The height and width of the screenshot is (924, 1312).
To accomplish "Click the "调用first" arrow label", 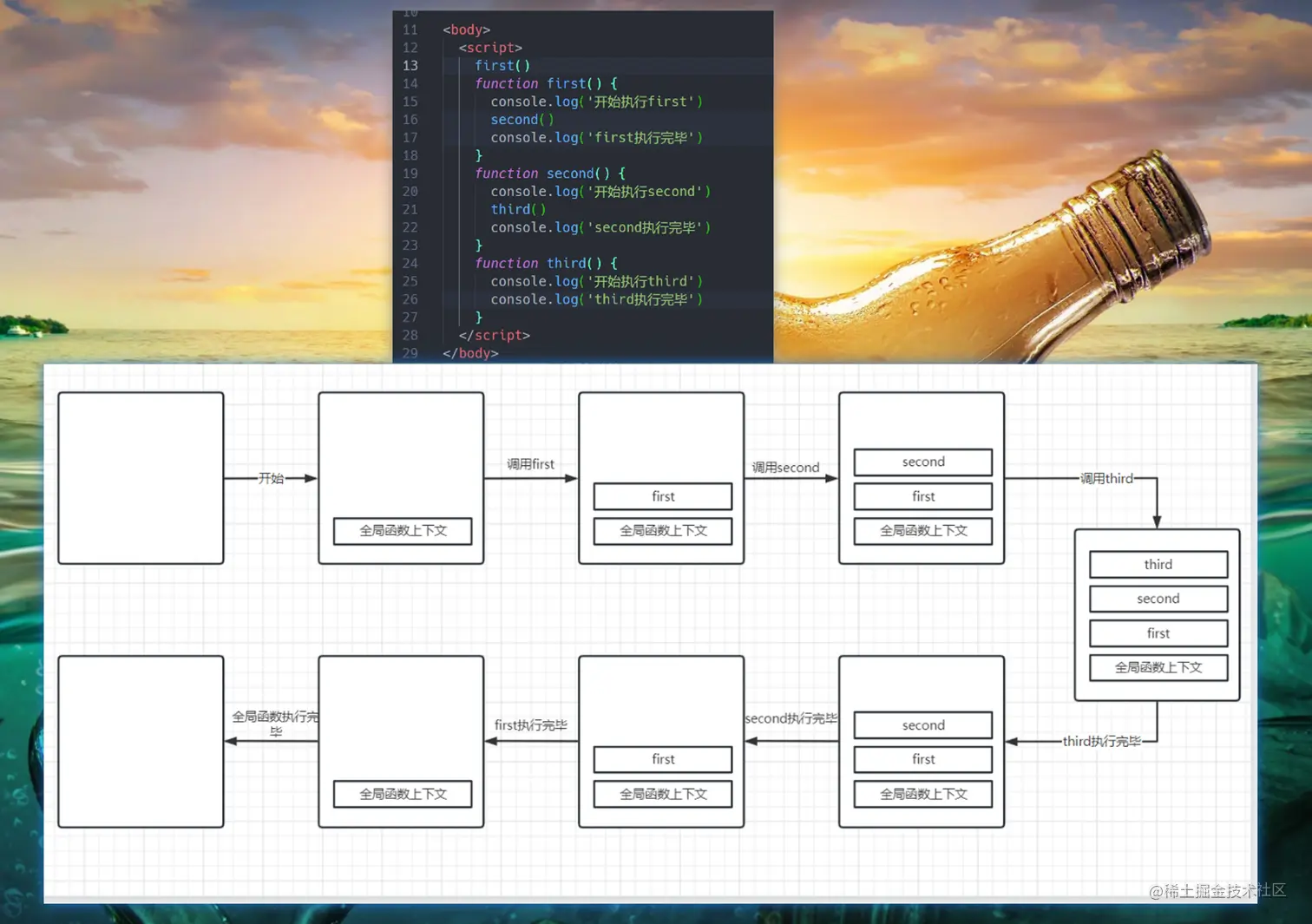I will 530,464.
